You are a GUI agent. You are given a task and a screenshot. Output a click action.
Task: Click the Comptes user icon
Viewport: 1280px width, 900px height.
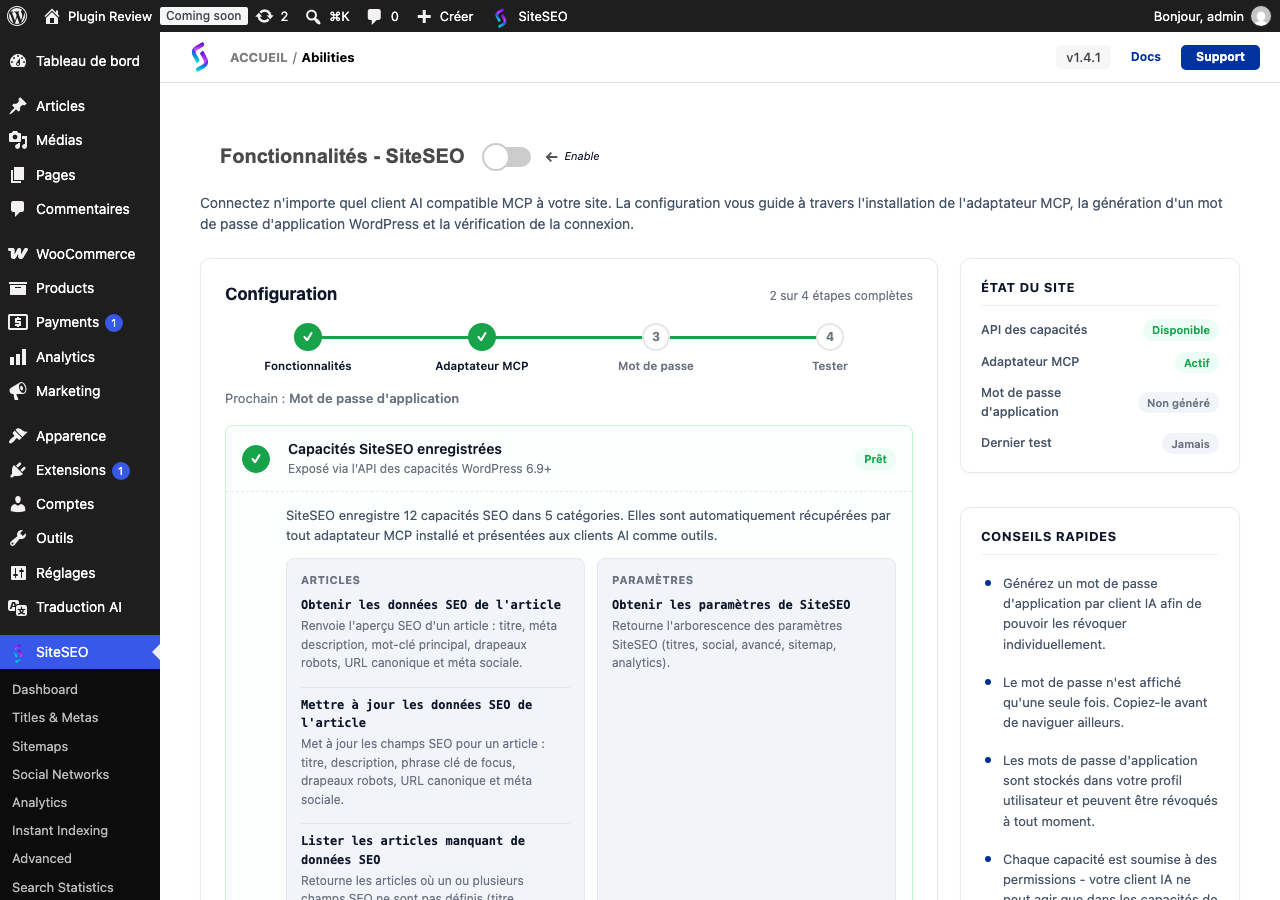(x=18, y=504)
